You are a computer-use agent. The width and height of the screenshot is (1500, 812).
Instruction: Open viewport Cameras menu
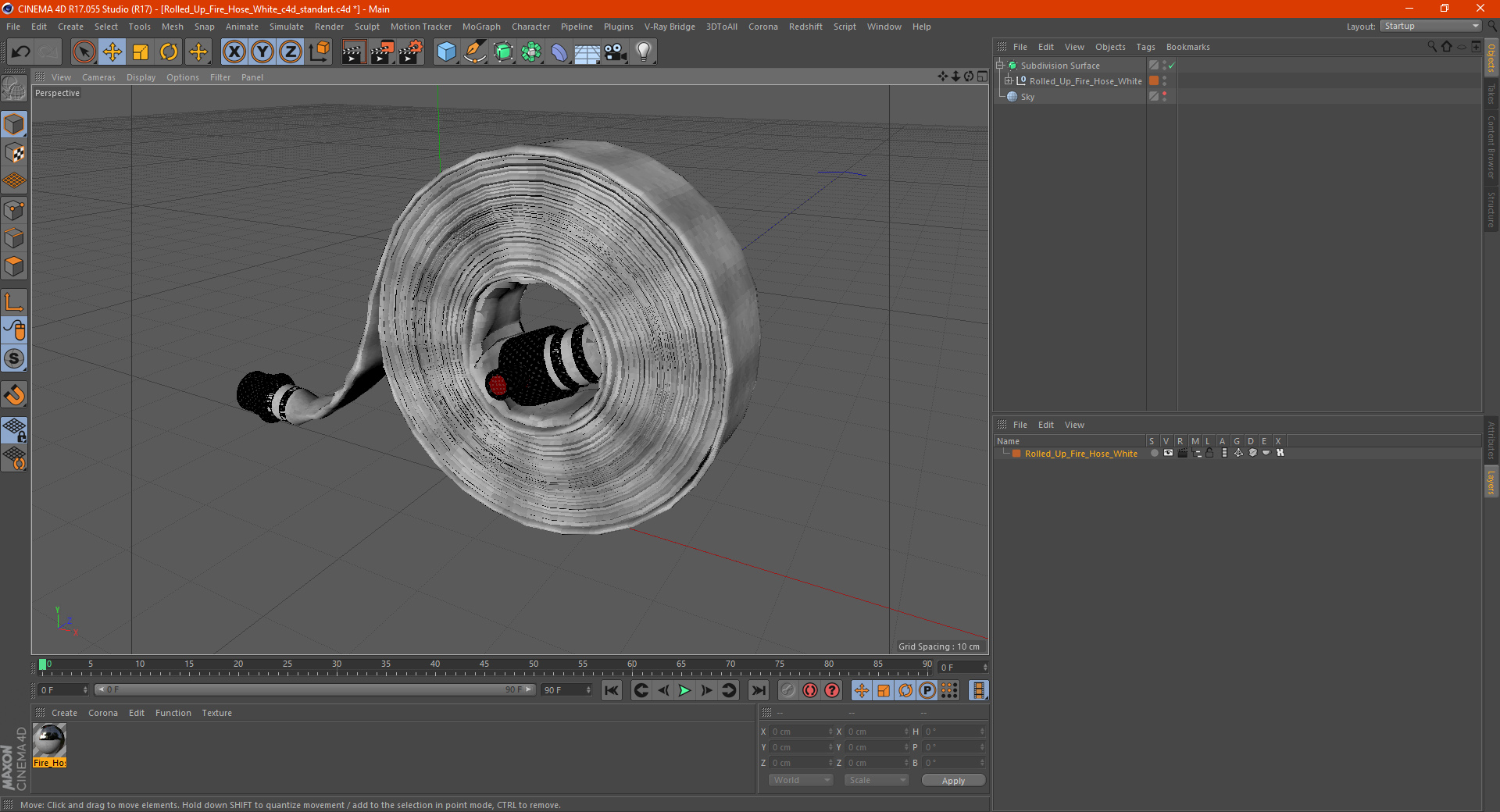(98, 77)
